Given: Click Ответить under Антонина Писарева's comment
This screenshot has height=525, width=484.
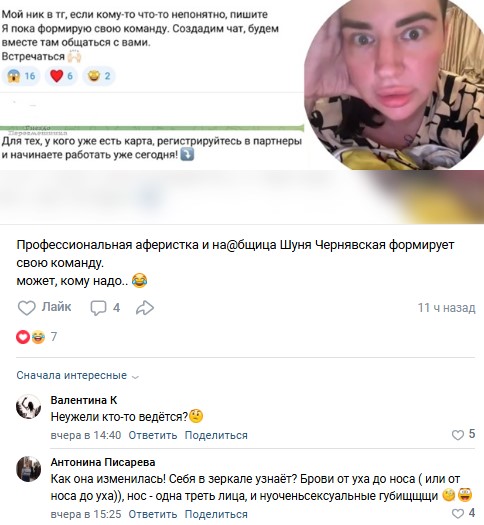Looking at the screenshot, I should click(x=153, y=514).
